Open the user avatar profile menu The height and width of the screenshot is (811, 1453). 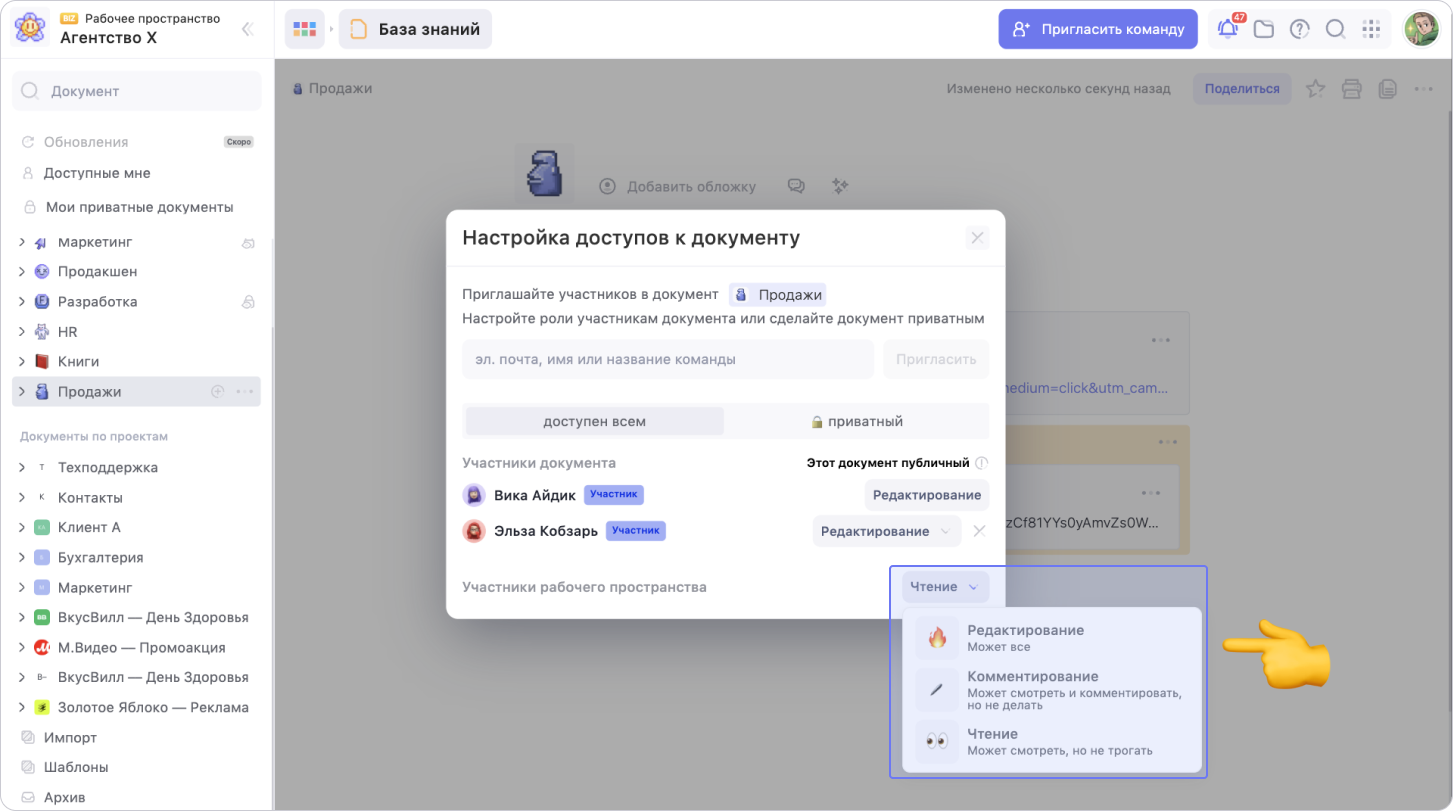pyautogui.click(x=1421, y=29)
